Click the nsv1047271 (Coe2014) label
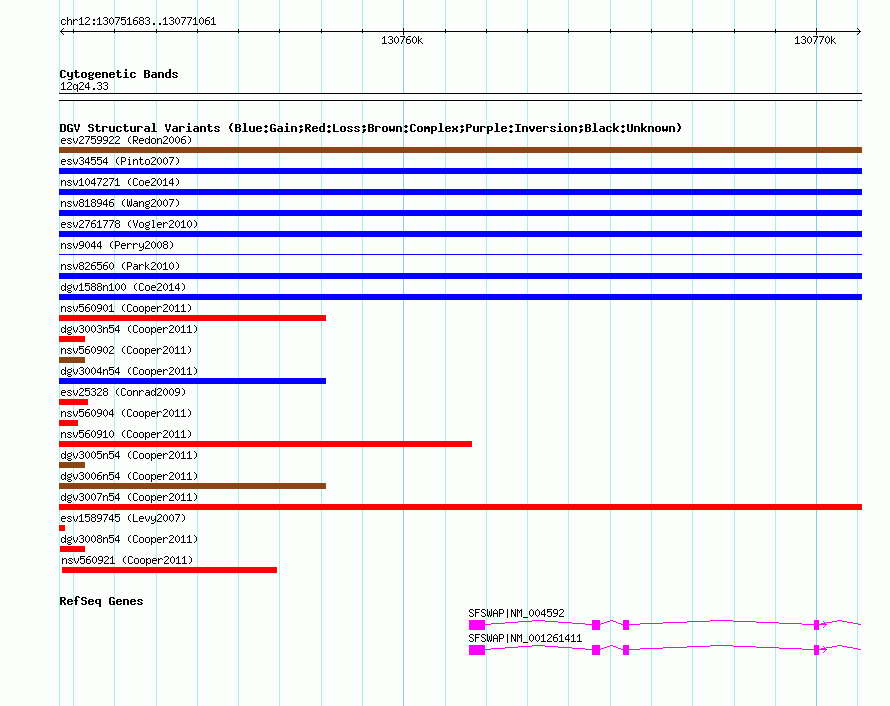890x706 pixels. pos(120,182)
